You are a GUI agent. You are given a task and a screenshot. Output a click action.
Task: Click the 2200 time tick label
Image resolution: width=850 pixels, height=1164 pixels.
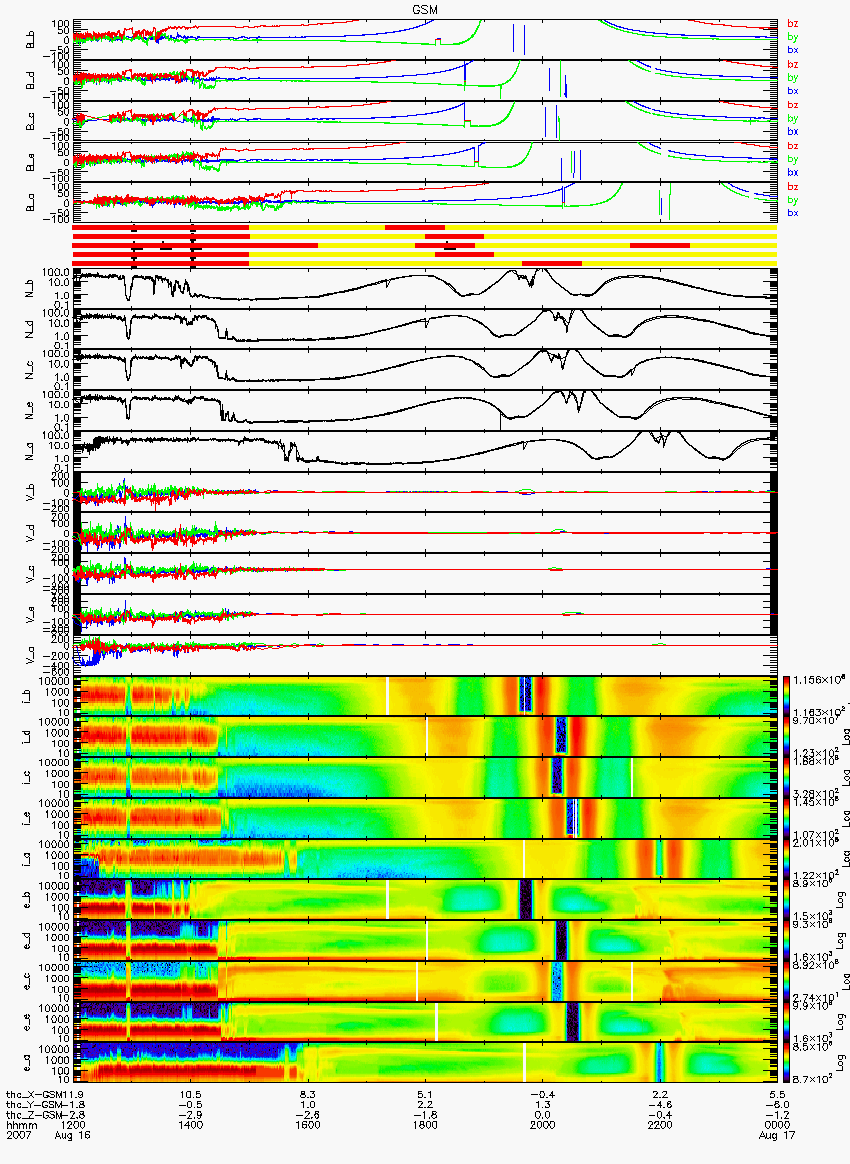pyautogui.click(x=660, y=1125)
